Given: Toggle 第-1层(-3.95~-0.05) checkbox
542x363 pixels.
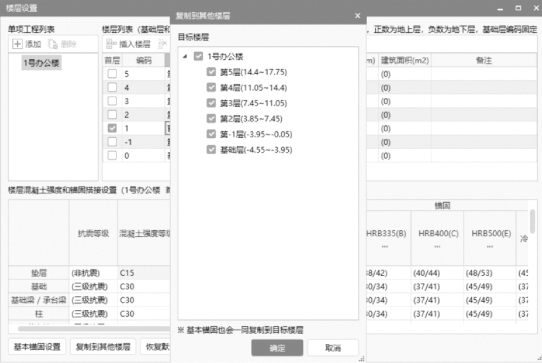Looking at the screenshot, I should point(211,134).
